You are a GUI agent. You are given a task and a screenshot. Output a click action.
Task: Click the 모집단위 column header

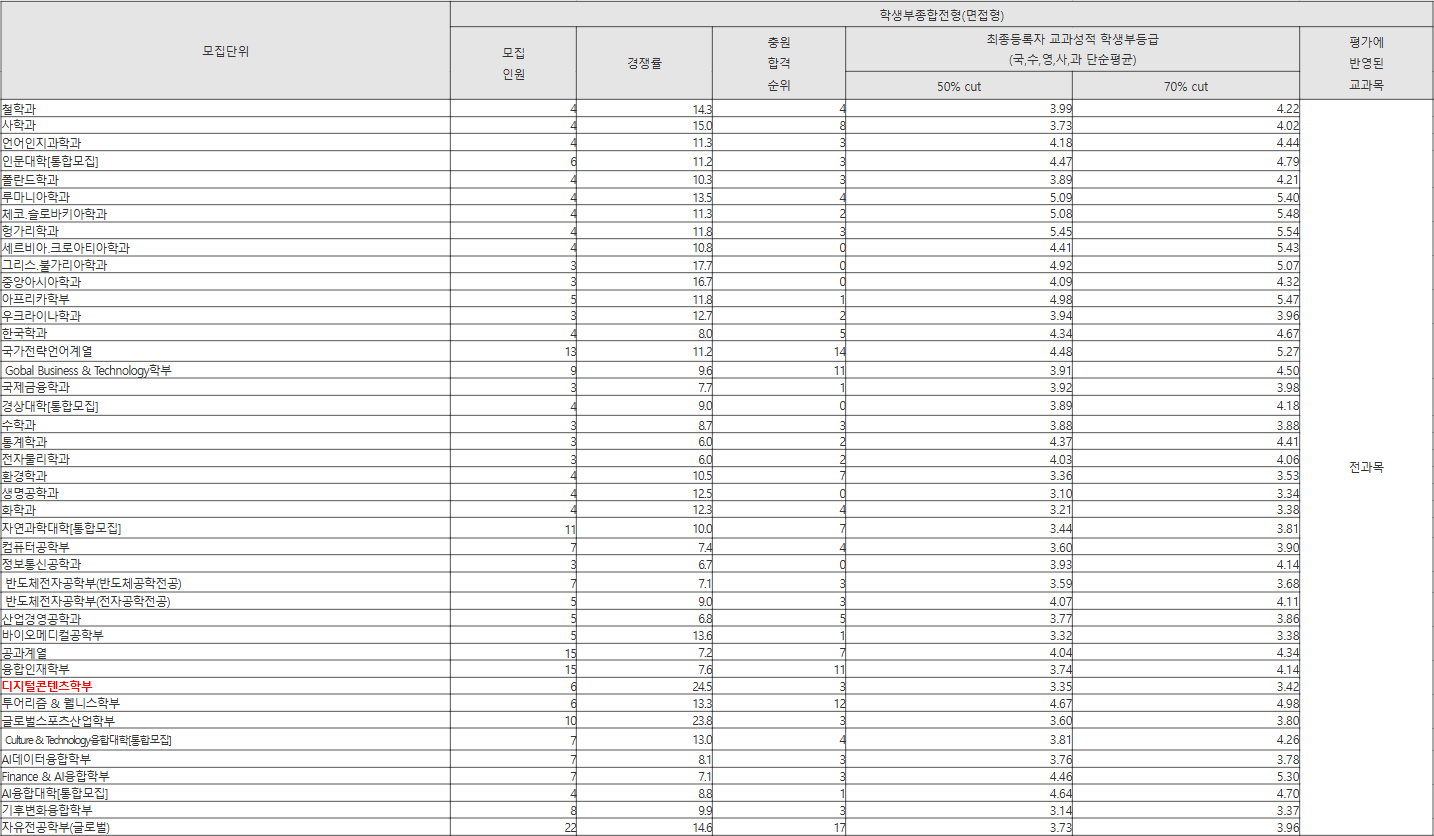click(225, 51)
